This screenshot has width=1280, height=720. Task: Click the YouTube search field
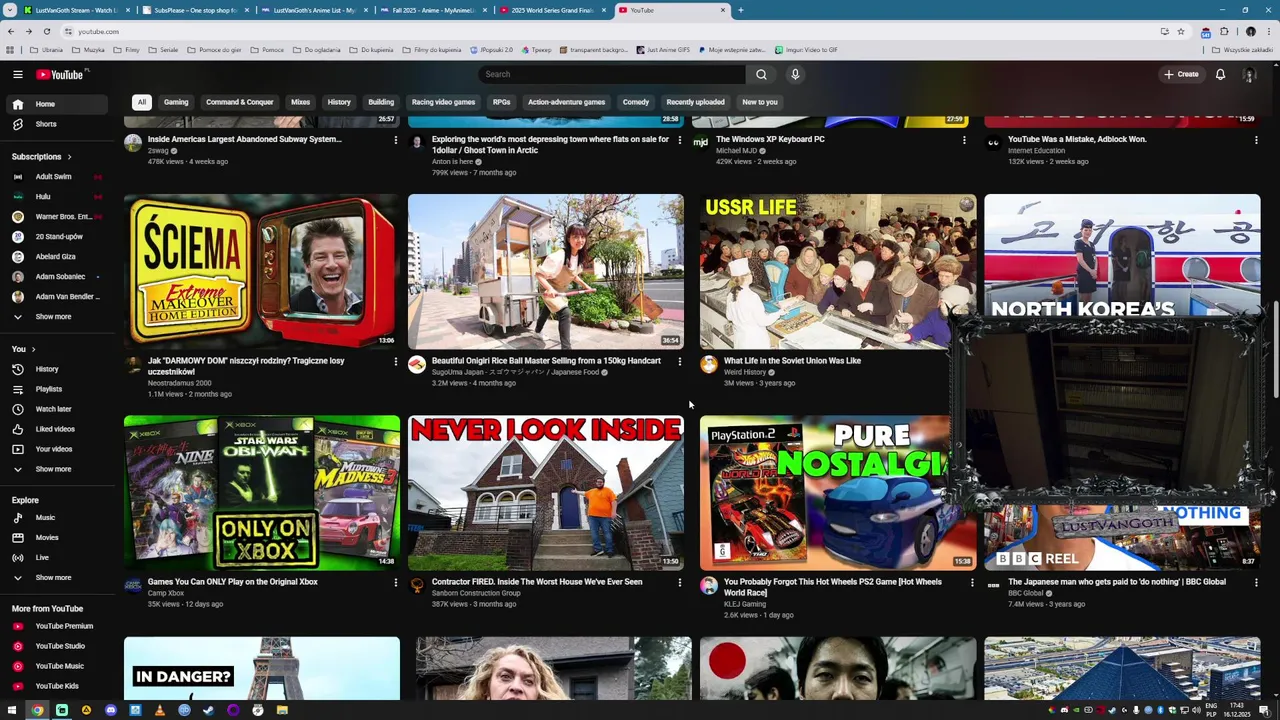click(x=612, y=74)
